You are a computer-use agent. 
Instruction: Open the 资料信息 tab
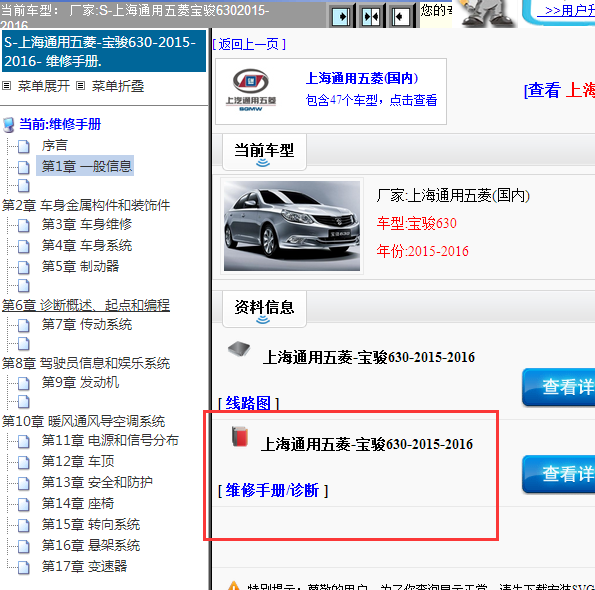pyautogui.click(x=264, y=309)
